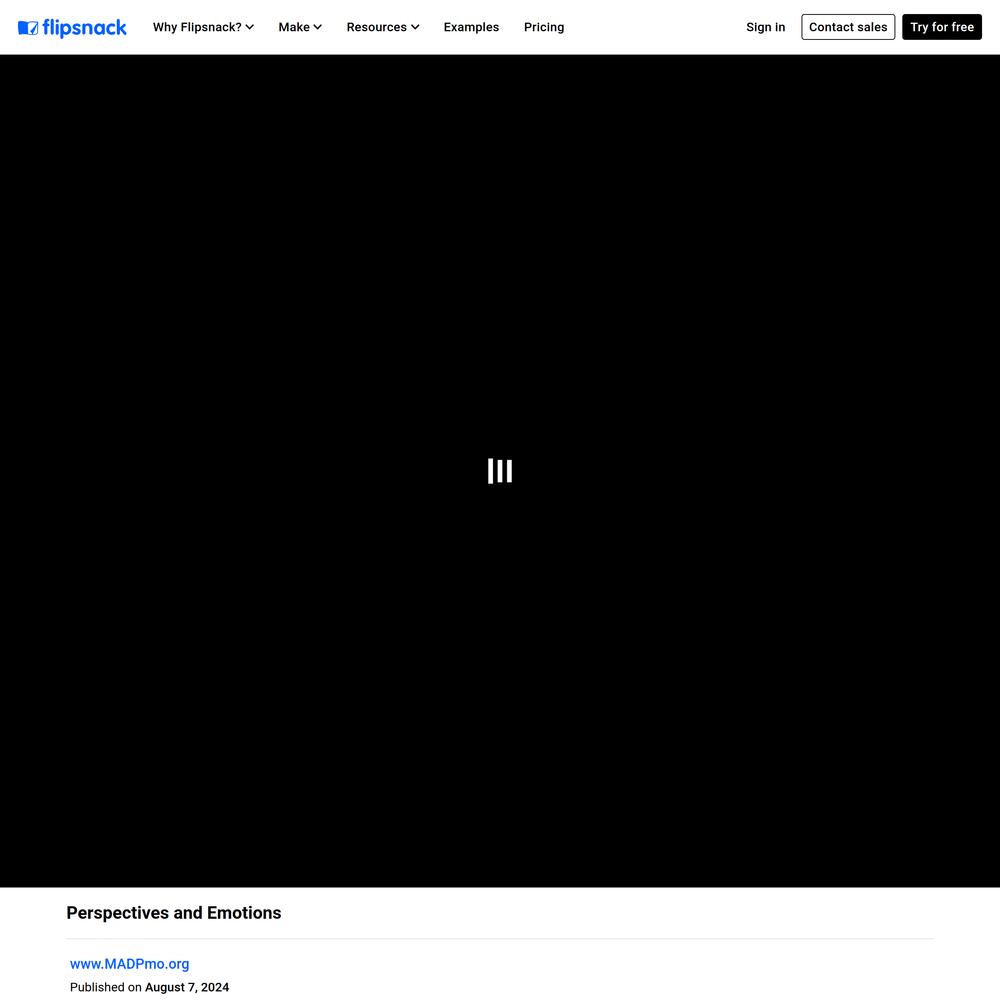Expand the Resources dropdown
This screenshot has width=1000, height=1000.
(383, 27)
